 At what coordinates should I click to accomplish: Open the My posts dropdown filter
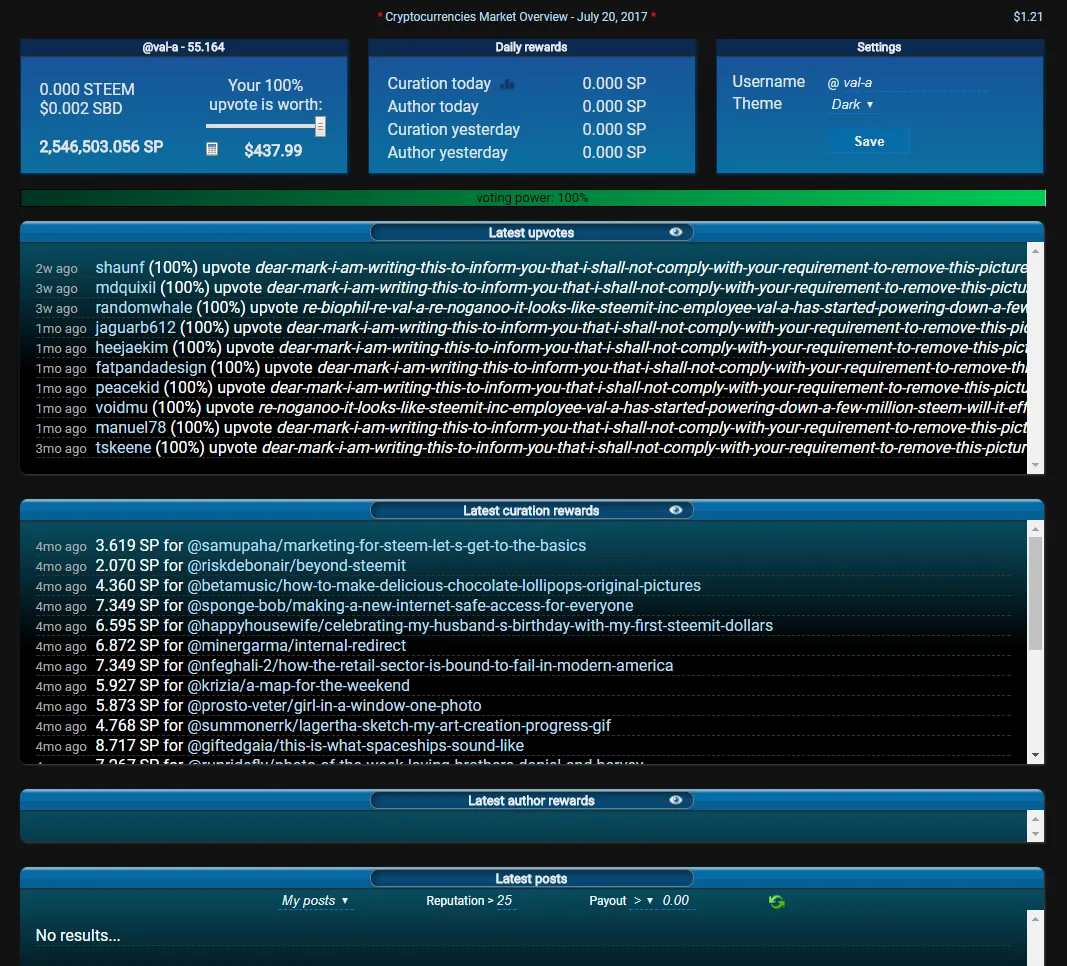[315, 901]
